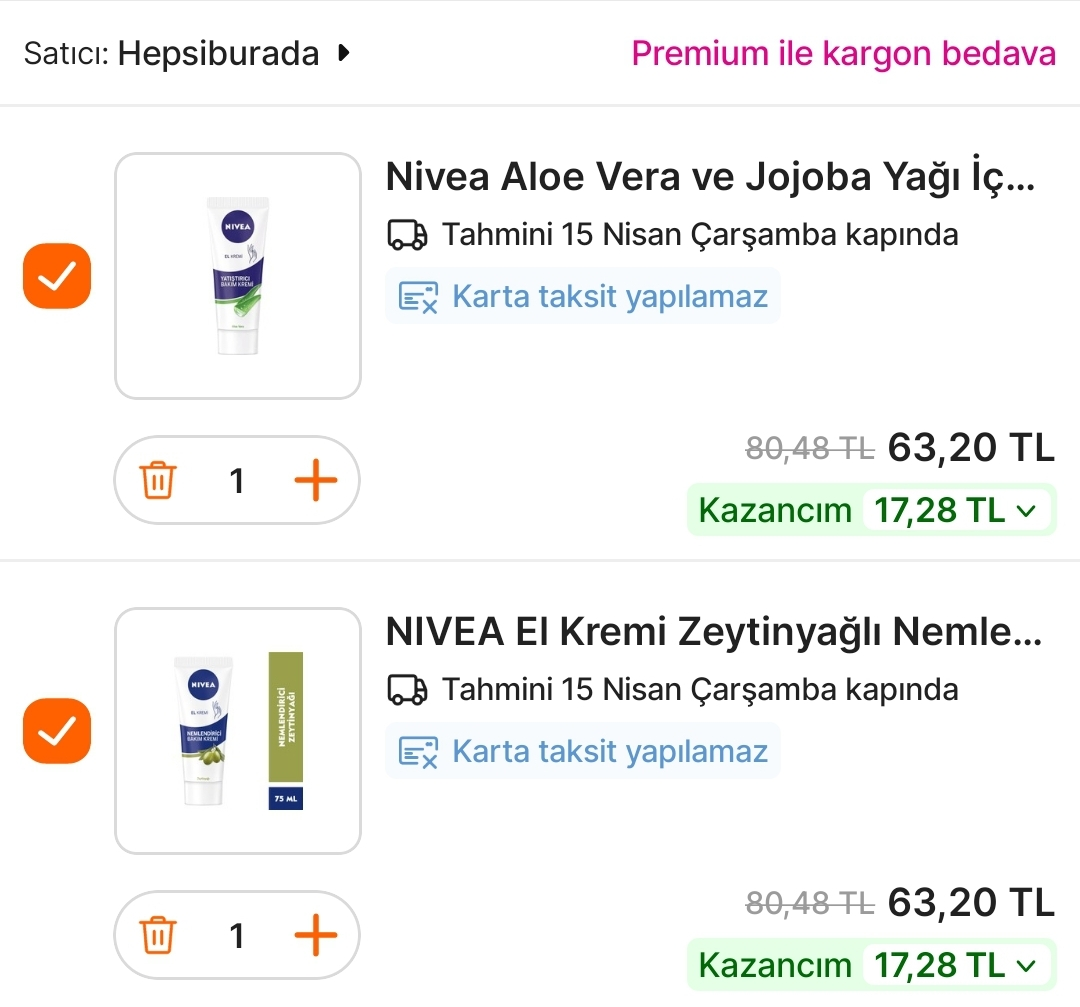Open NIVEA El Kremi Zeytinyağlı product title
Image resolution: width=1080 pixels, height=1007 pixels.
(713, 632)
